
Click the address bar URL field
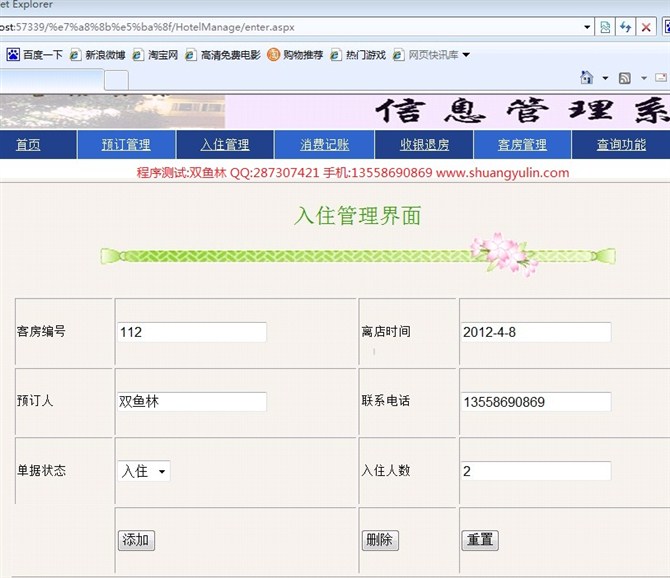click(291, 27)
